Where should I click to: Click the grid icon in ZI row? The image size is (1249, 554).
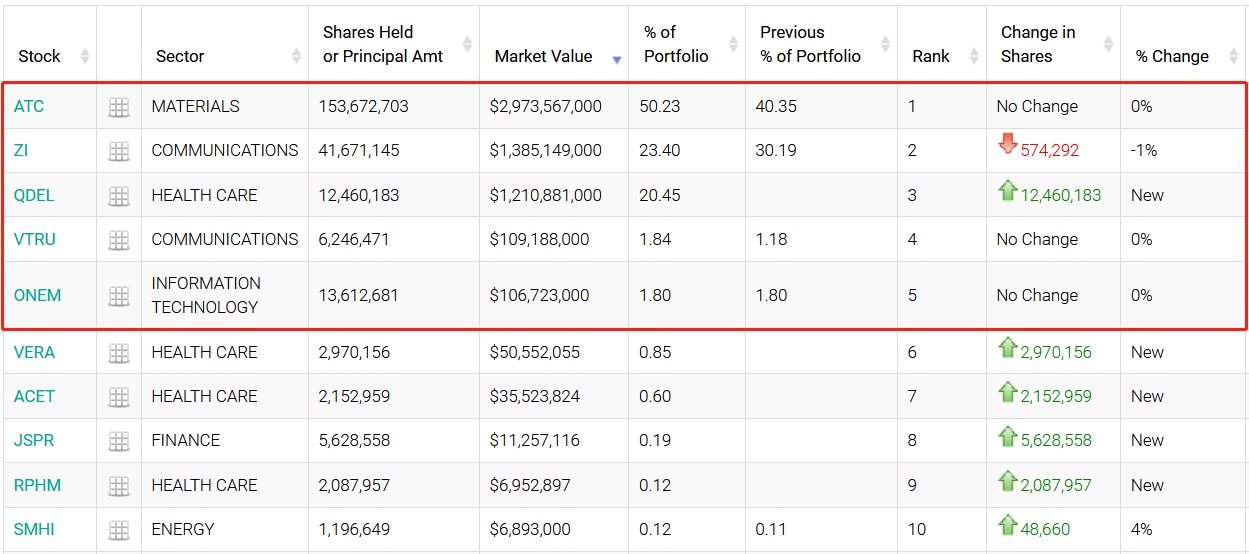pos(119,151)
